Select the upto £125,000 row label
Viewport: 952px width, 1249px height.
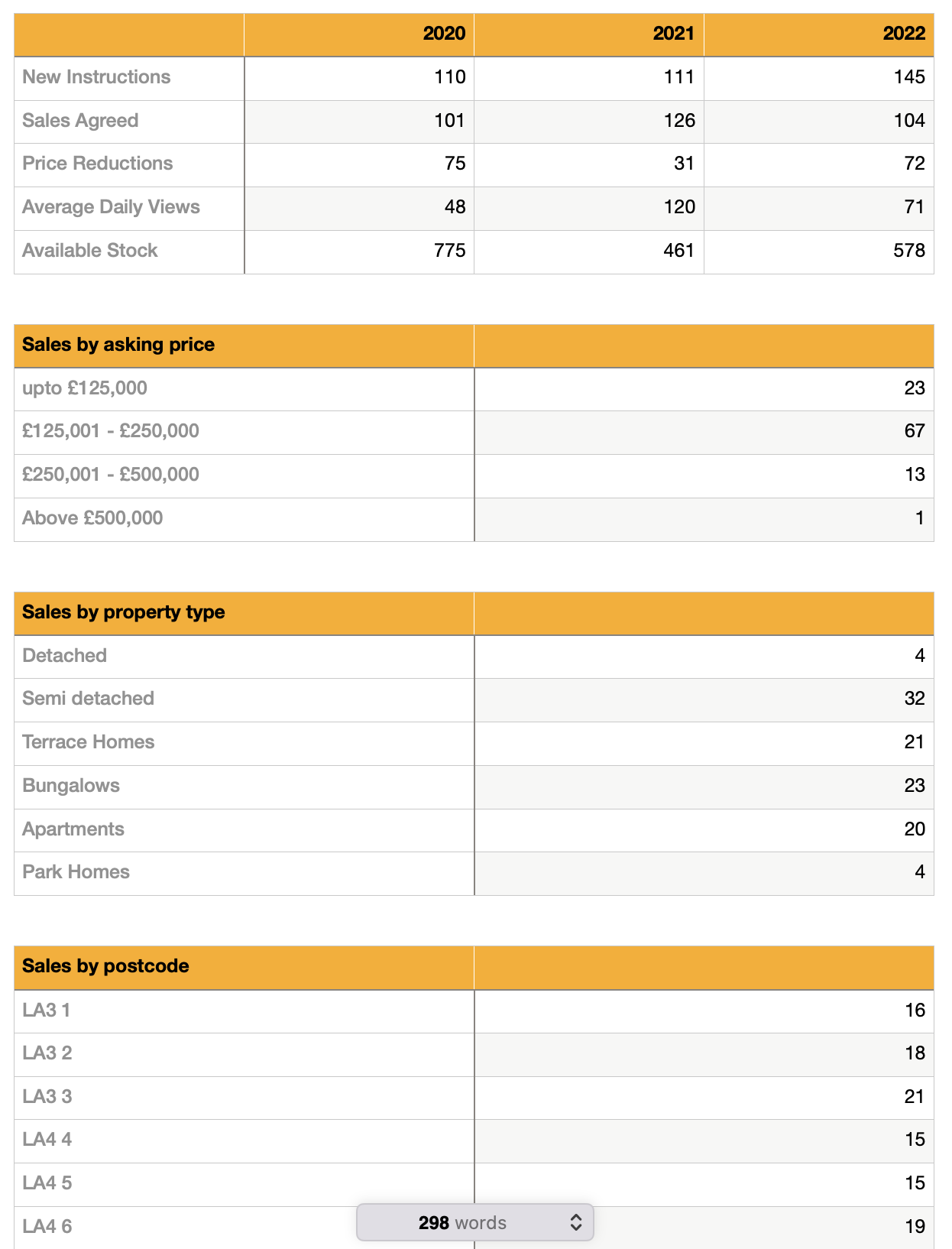(85, 388)
